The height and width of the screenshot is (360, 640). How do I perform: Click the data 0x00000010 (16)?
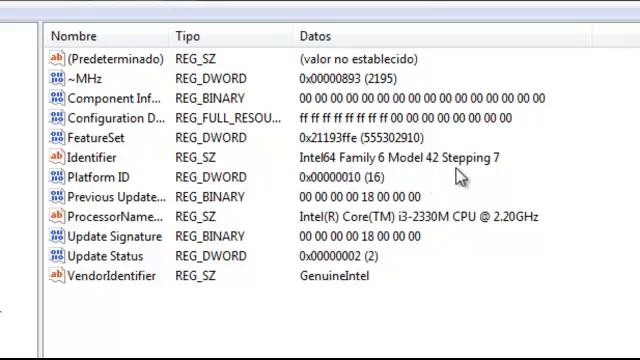click(x=342, y=178)
